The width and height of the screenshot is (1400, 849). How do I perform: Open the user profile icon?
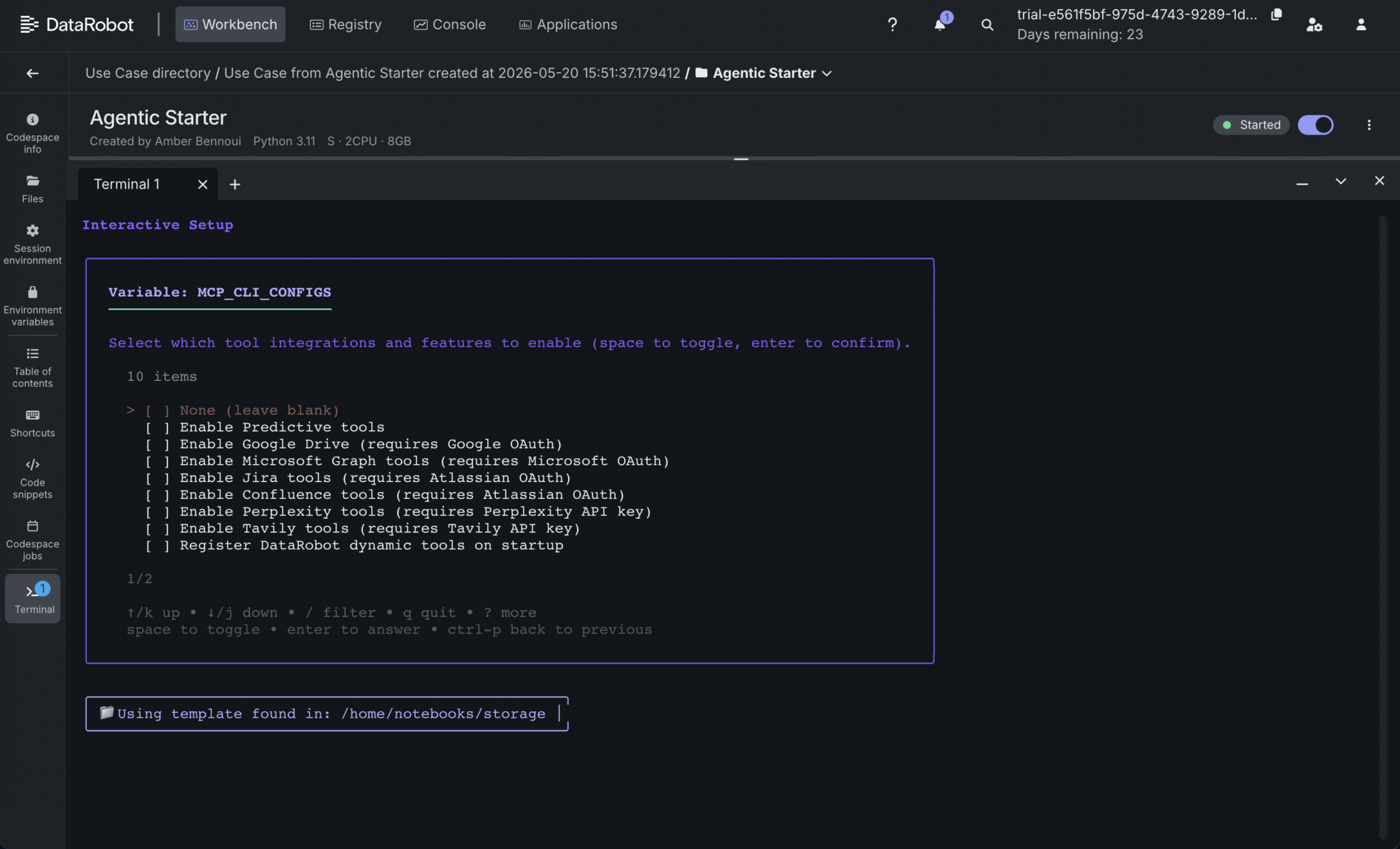pyautogui.click(x=1361, y=25)
